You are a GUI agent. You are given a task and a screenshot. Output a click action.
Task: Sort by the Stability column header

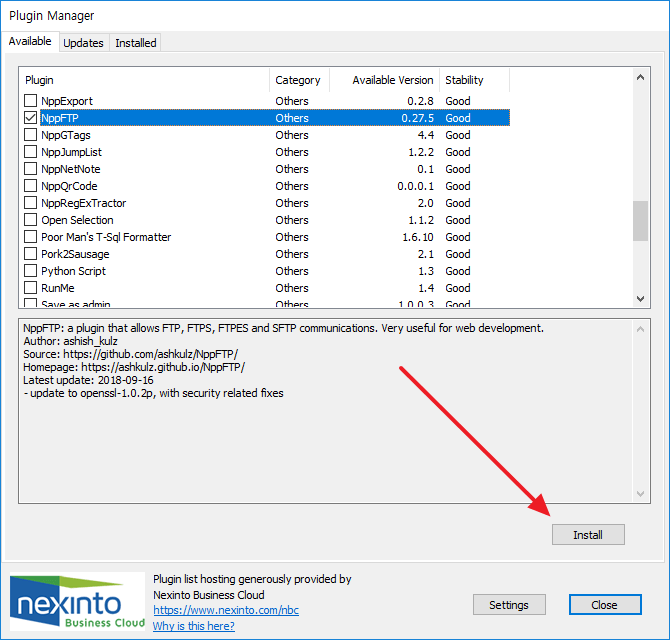[x=475, y=80]
